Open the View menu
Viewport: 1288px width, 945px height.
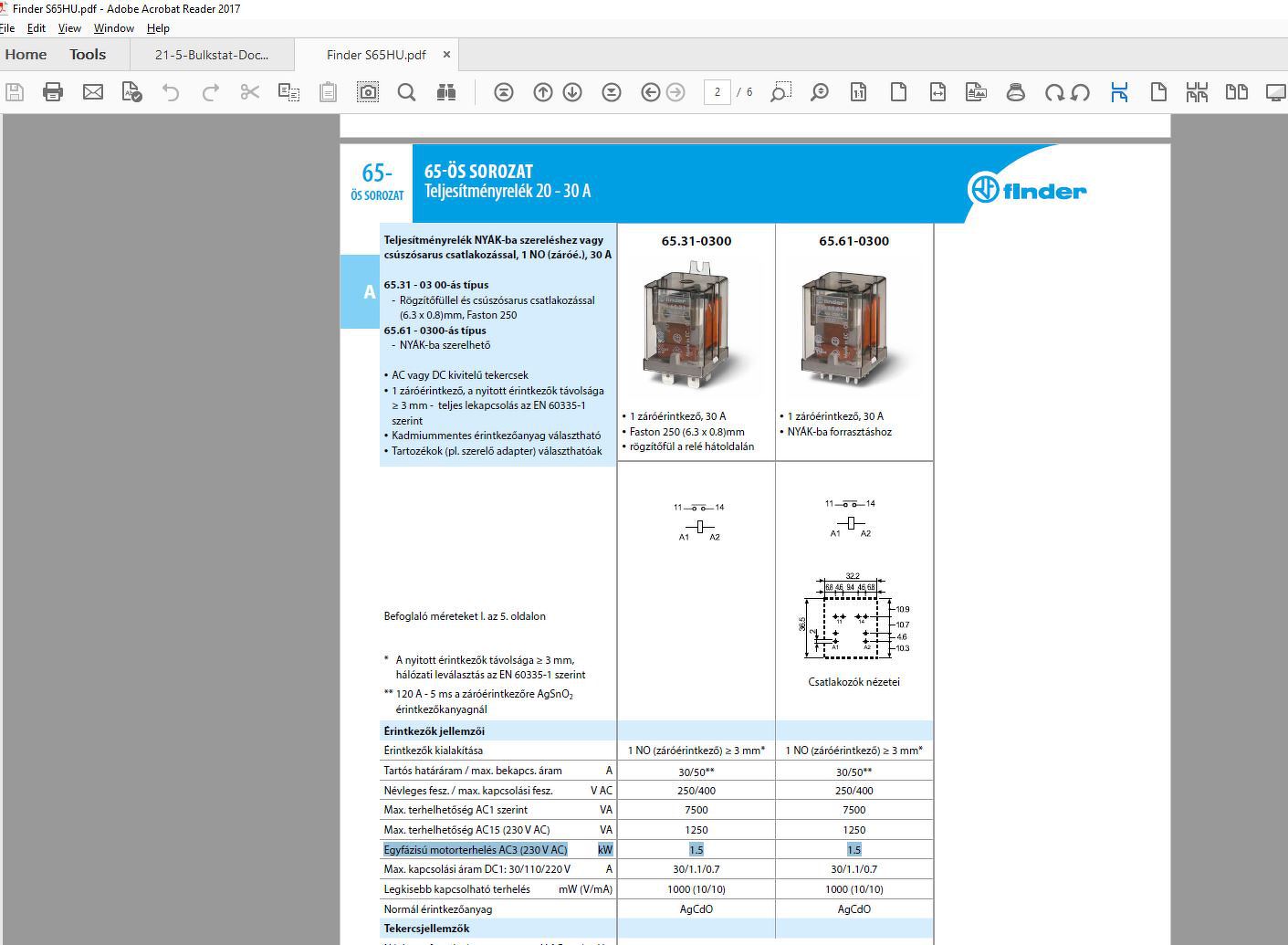tap(69, 28)
